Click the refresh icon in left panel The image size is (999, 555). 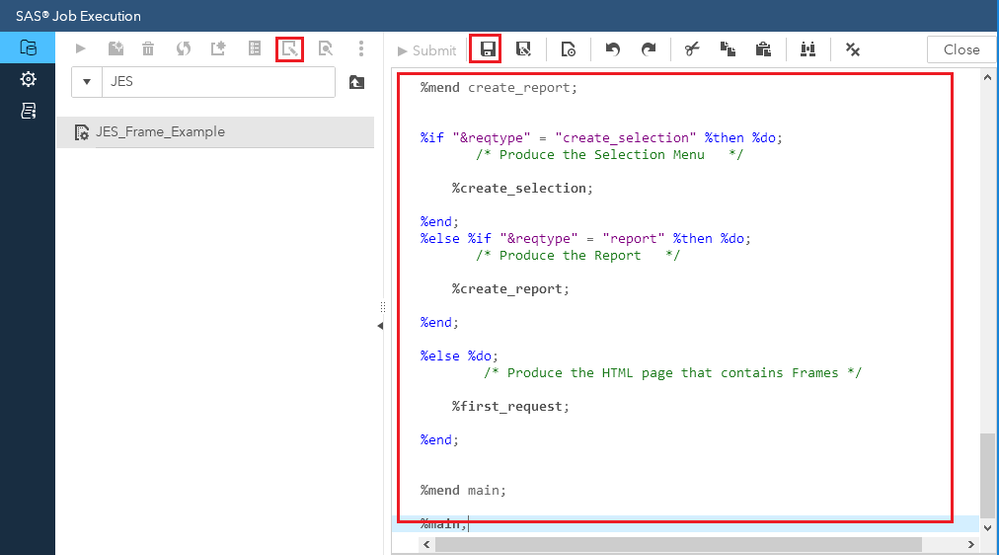pyautogui.click(x=183, y=48)
